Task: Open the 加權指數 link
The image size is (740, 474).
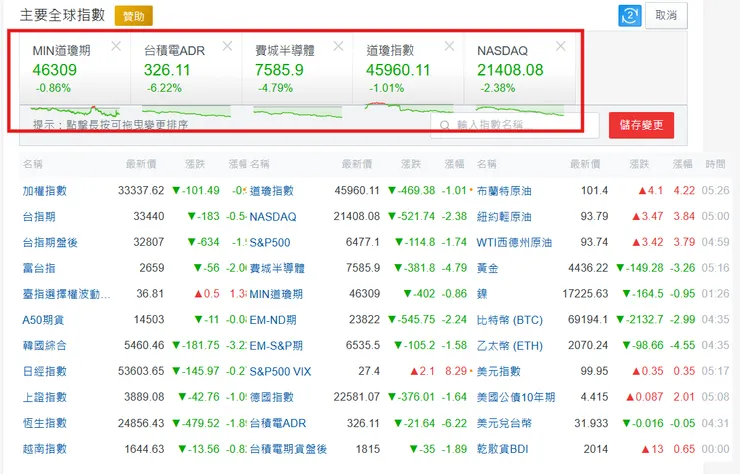Action: (x=45, y=191)
